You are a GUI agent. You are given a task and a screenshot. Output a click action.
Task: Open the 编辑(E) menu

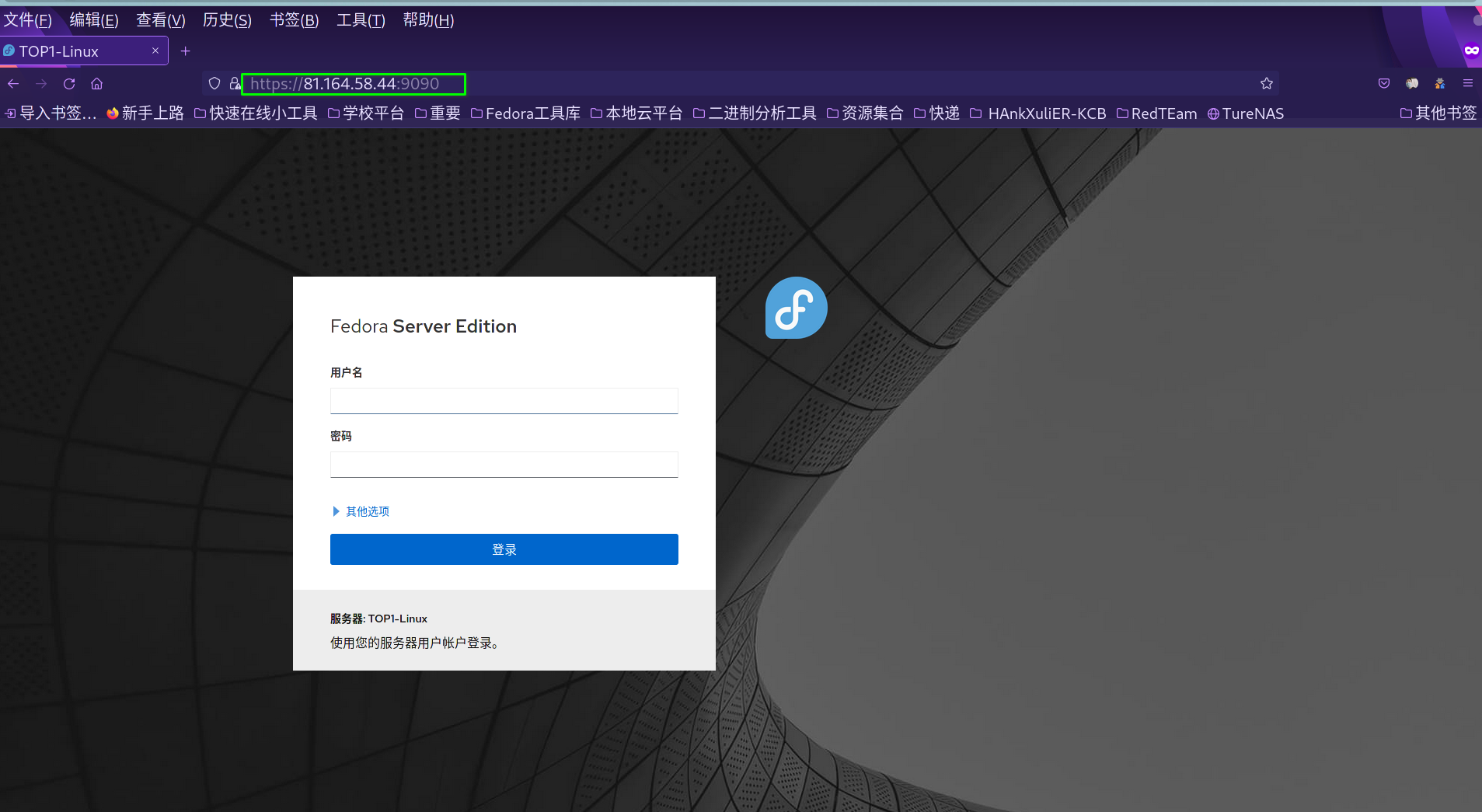(x=94, y=20)
